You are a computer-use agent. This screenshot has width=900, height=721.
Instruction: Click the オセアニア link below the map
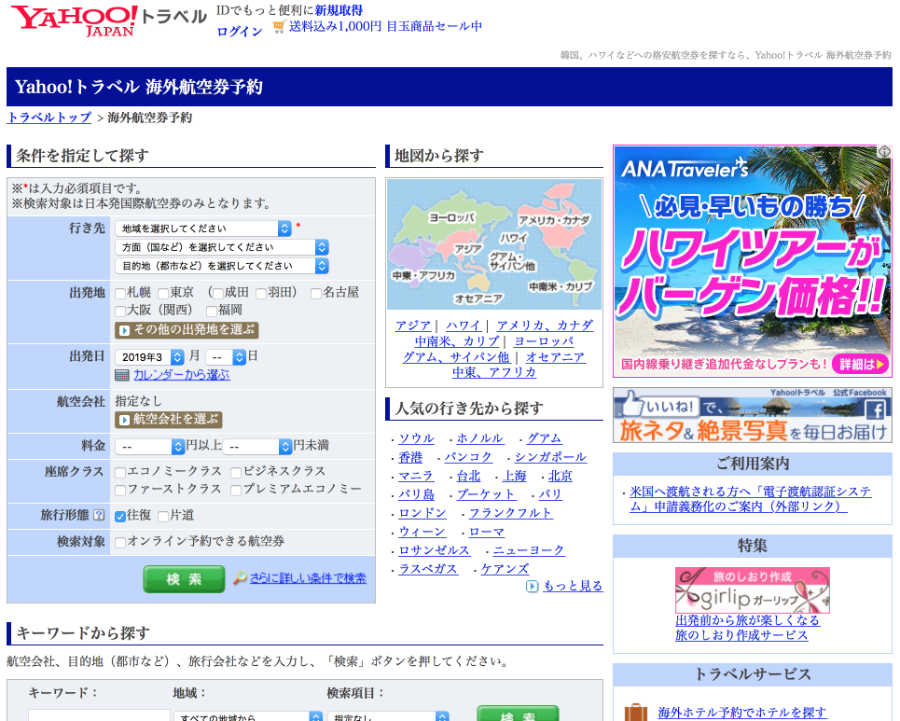tap(555, 357)
